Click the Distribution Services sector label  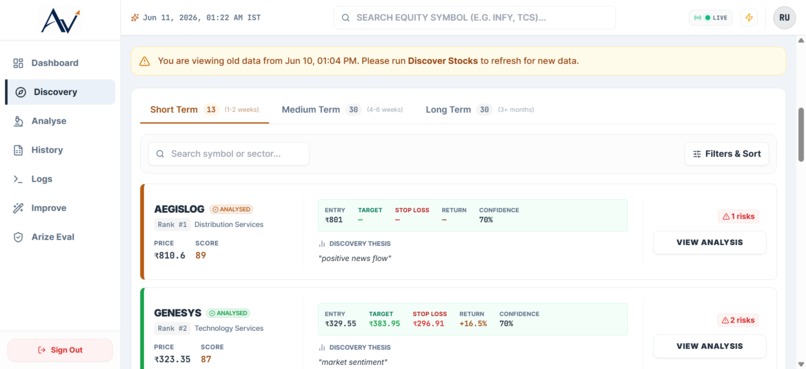click(x=229, y=225)
